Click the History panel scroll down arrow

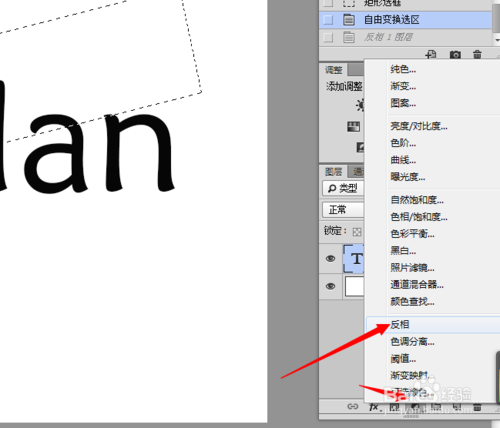point(497,40)
